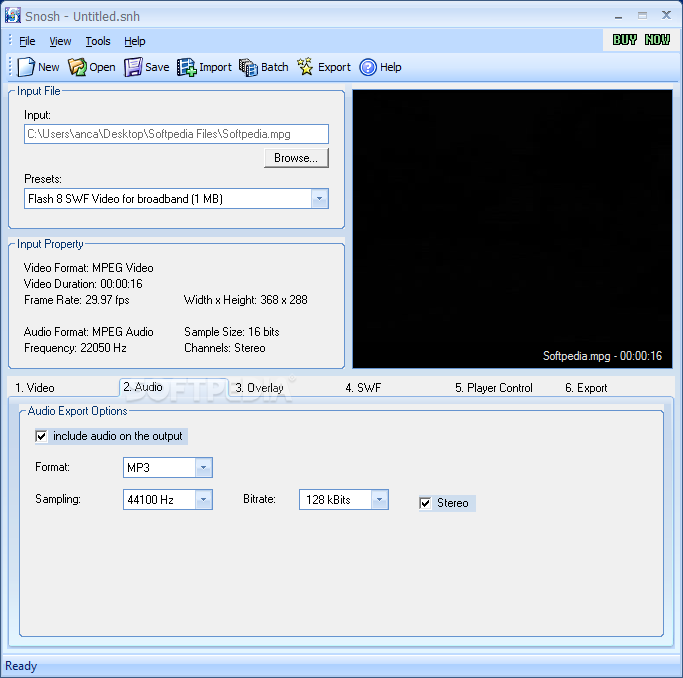The height and width of the screenshot is (678, 683).
Task: Click the Snosh app icon in title bar
Action: coord(13,15)
